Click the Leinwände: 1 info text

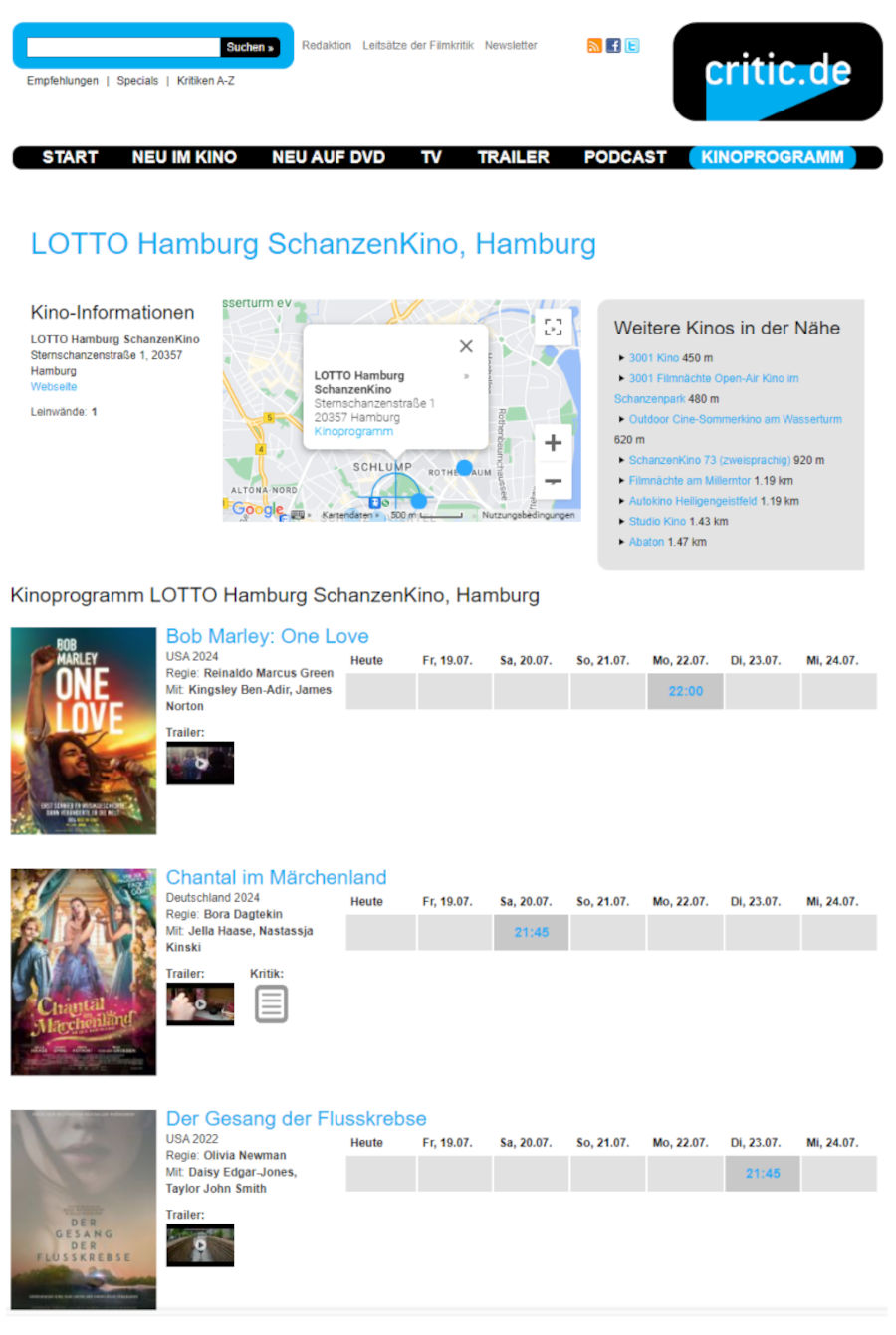(64, 412)
